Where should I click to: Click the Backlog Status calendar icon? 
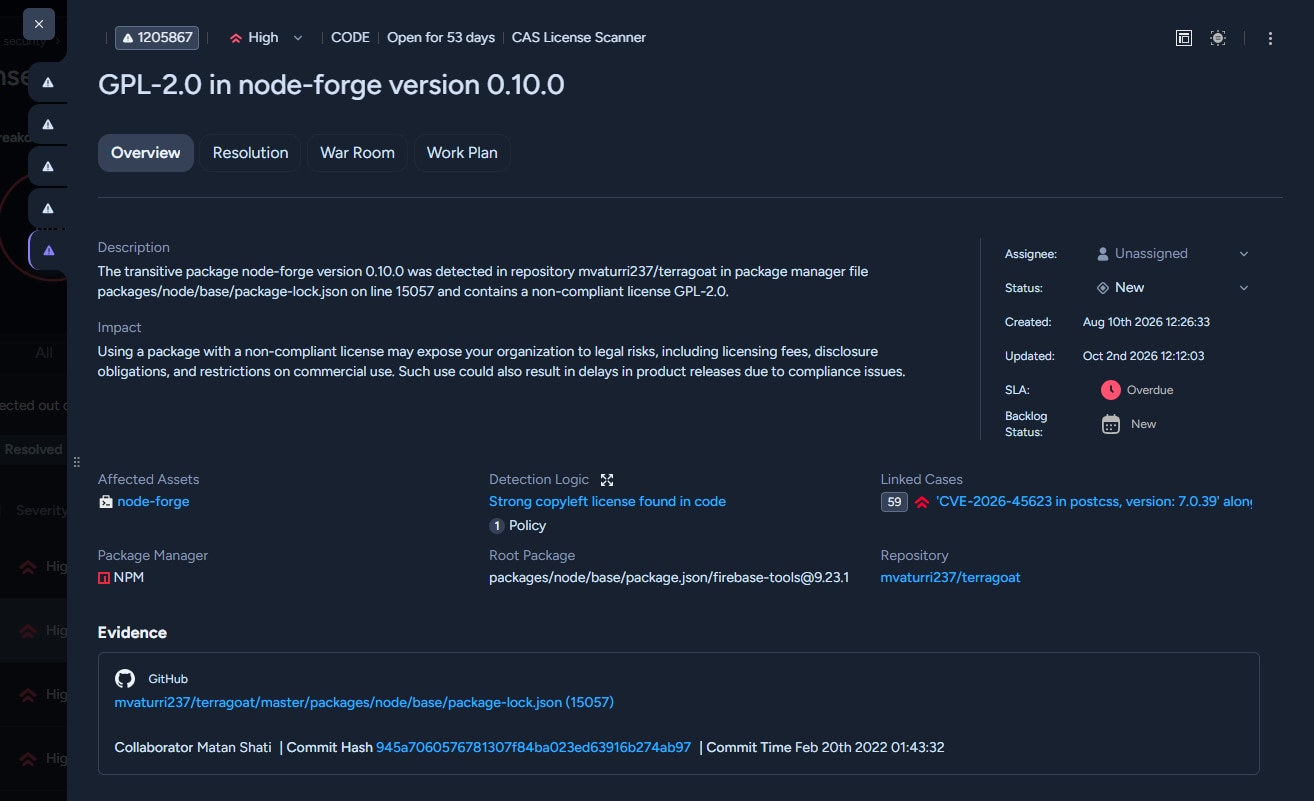1110,424
